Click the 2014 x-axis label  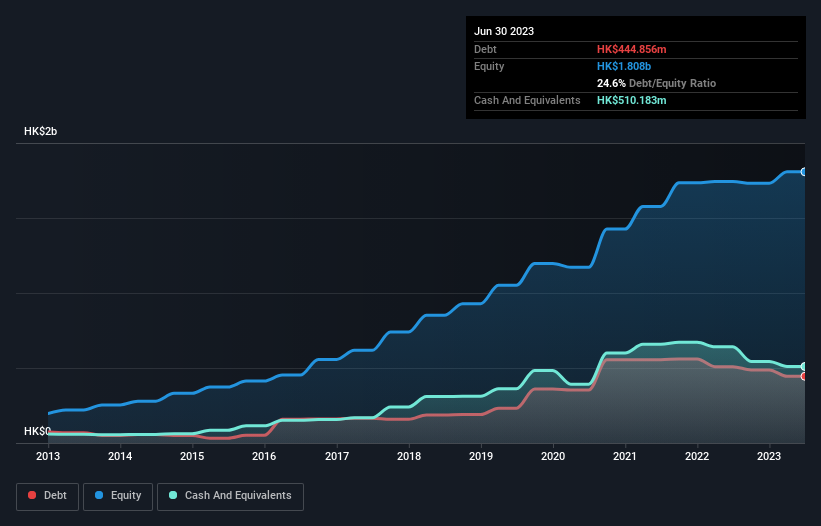tap(120, 456)
